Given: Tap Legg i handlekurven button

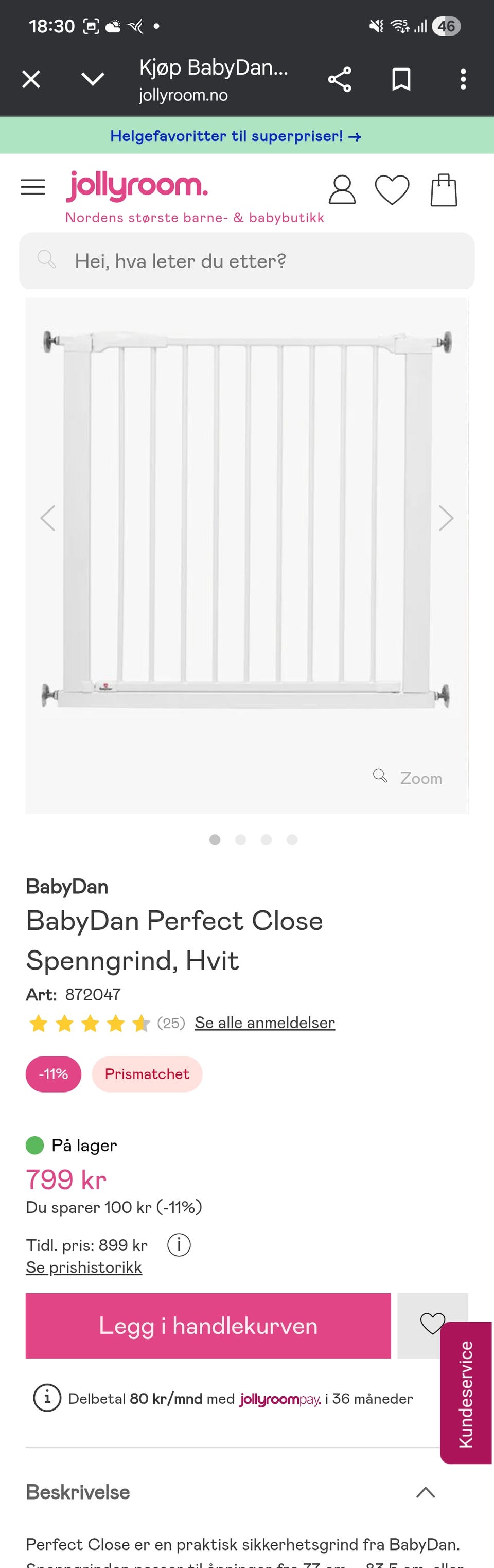Looking at the screenshot, I should [208, 1326].
